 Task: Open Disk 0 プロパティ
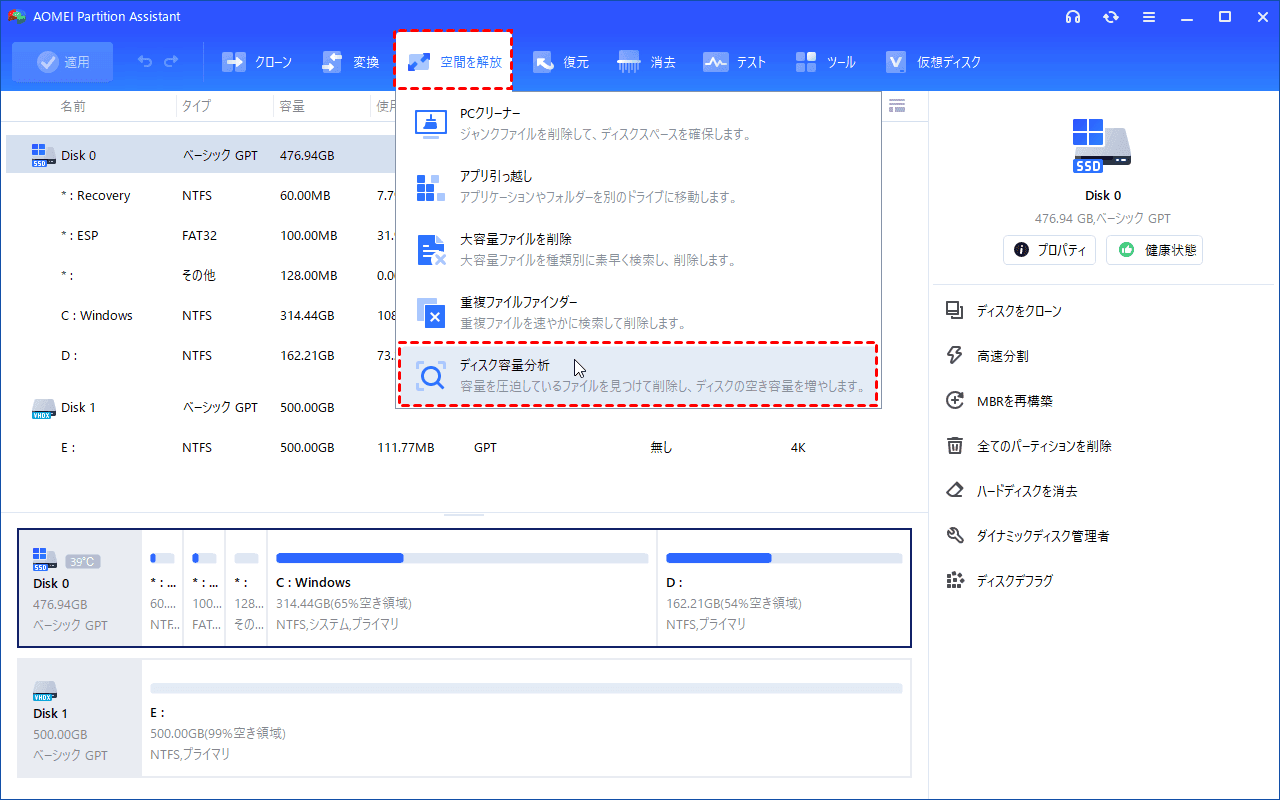click(1049, 250)
